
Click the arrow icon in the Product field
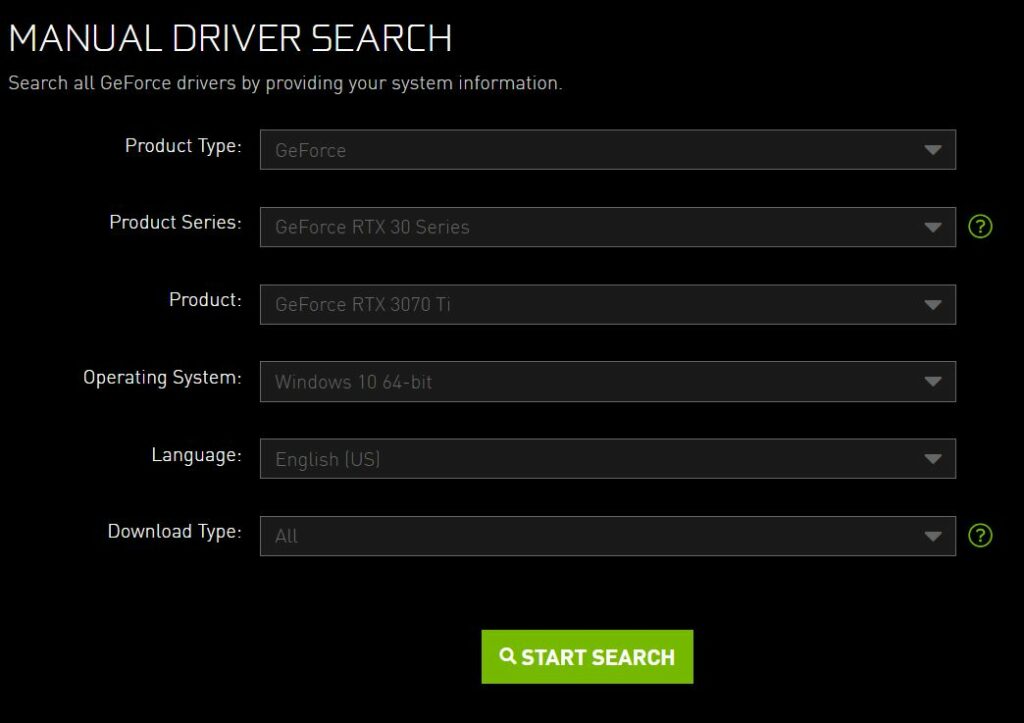(x=932, y=304)
